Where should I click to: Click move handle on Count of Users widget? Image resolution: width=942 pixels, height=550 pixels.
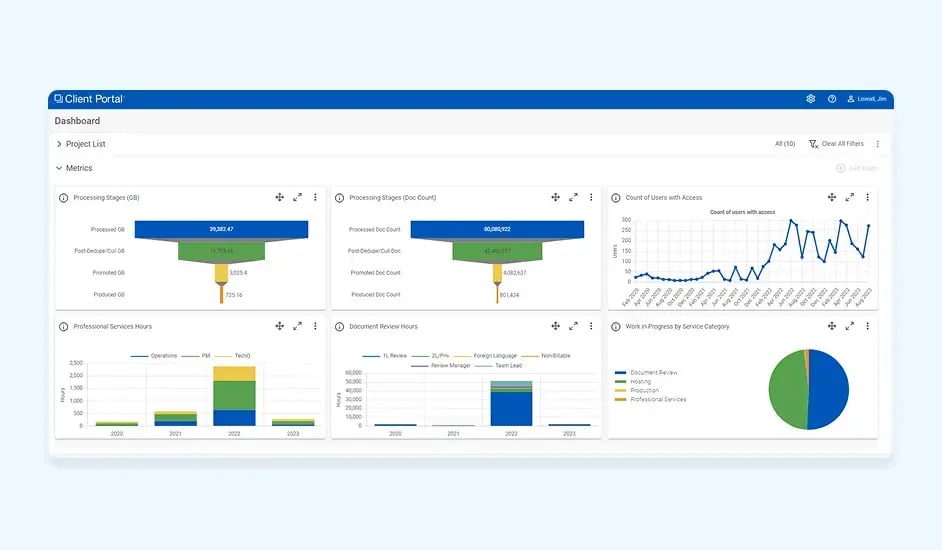(x=831, y=198)
